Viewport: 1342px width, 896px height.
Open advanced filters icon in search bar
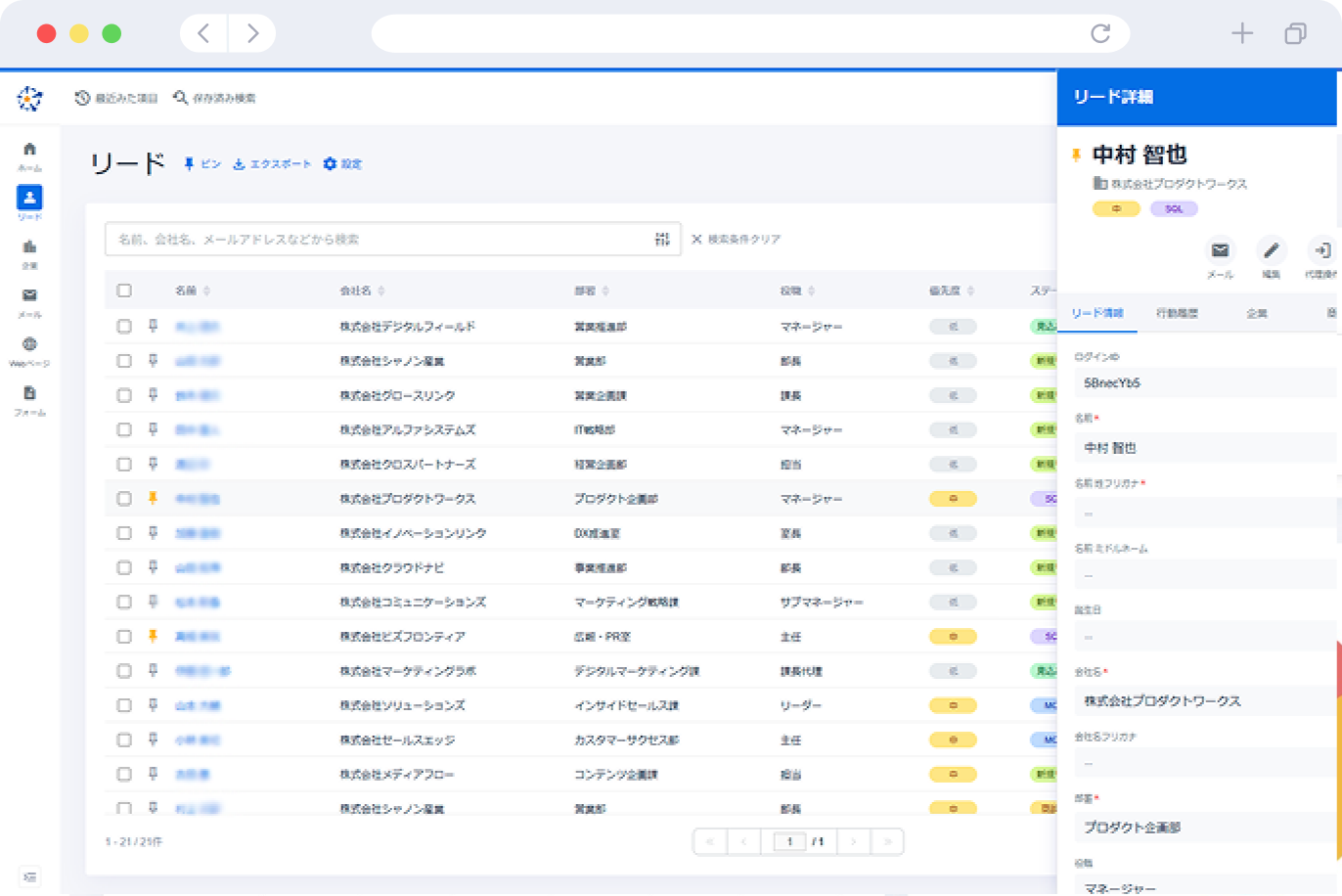coord(663,238)
